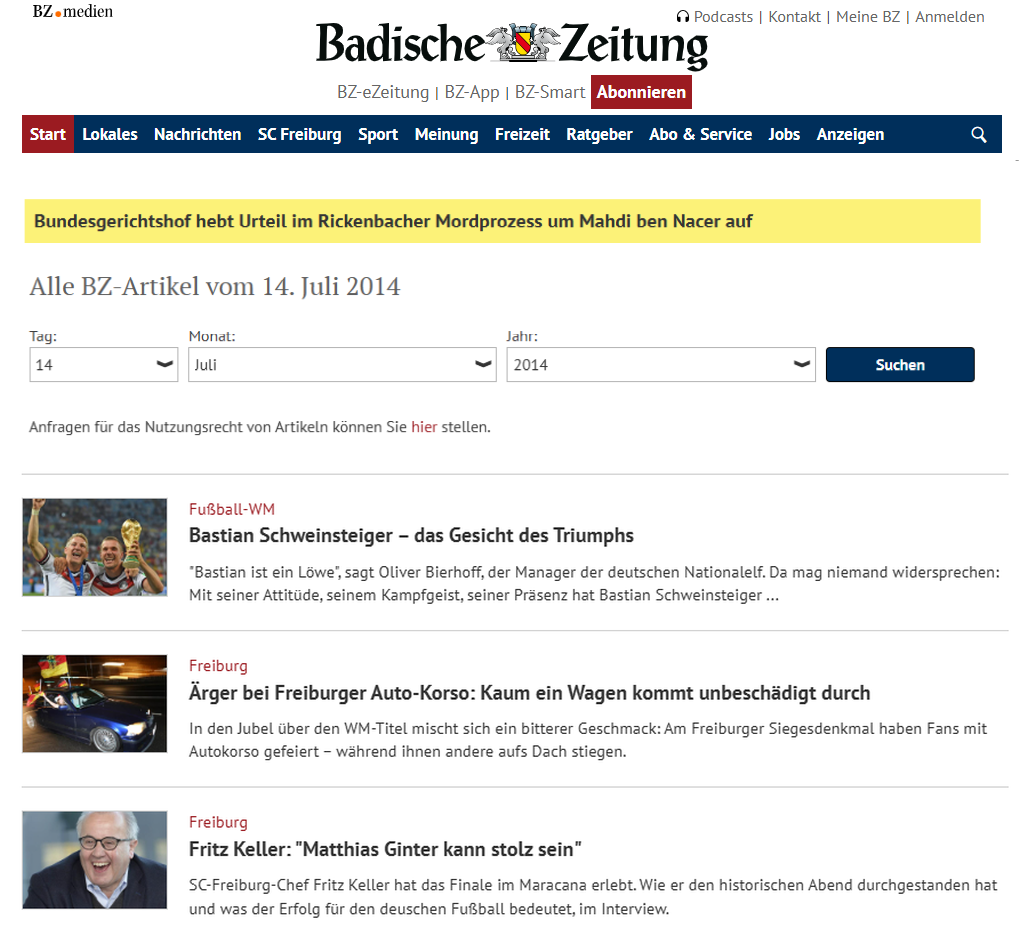Click the red Abonnieren button

[x=640, y=91]
